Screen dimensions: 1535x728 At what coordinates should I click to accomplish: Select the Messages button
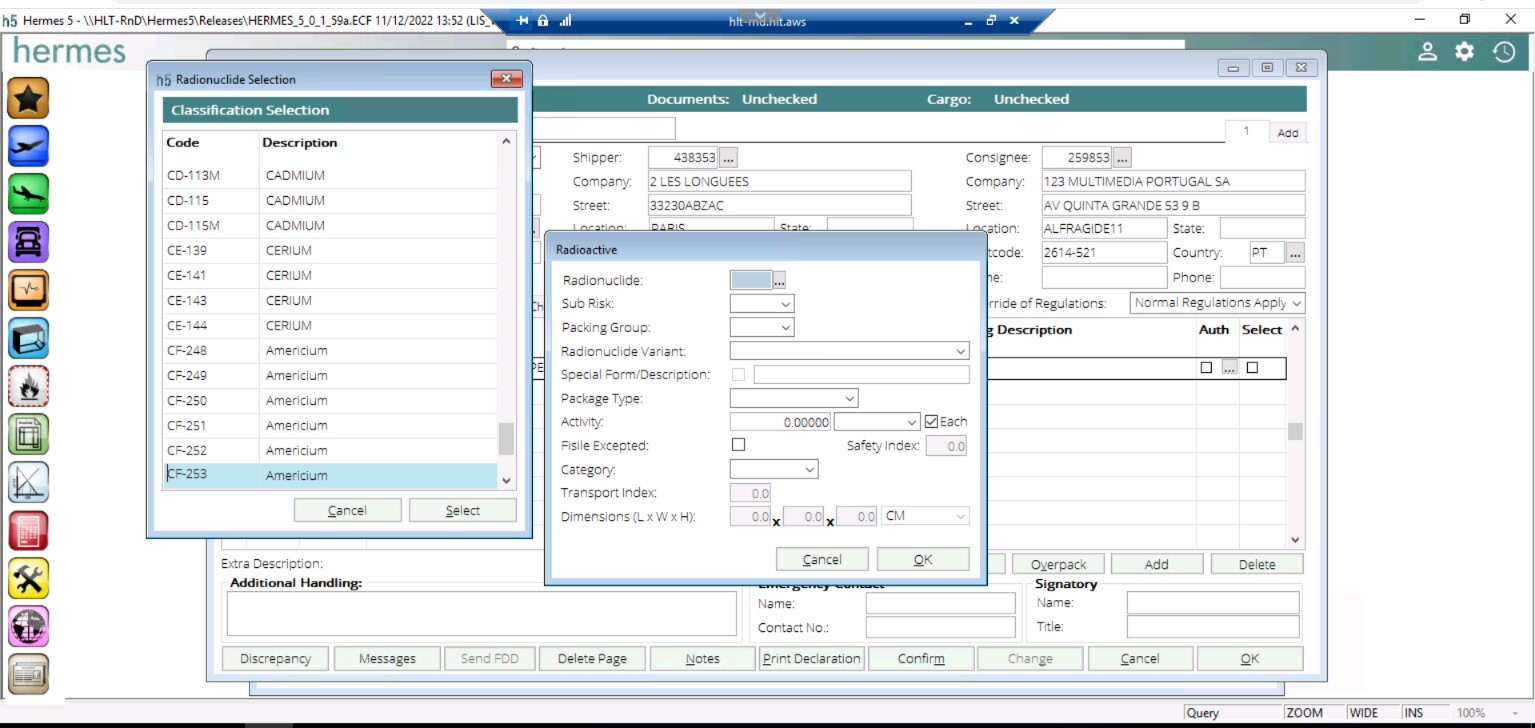pos(387,658)
